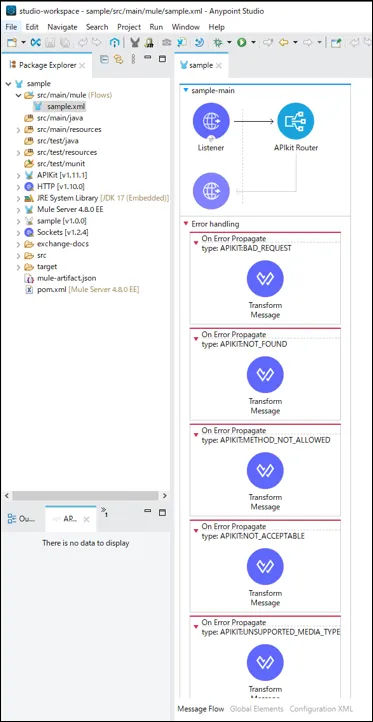The image size is (373, 722).
Task: Close the Package Explorer view
Action: click(82, 65)
